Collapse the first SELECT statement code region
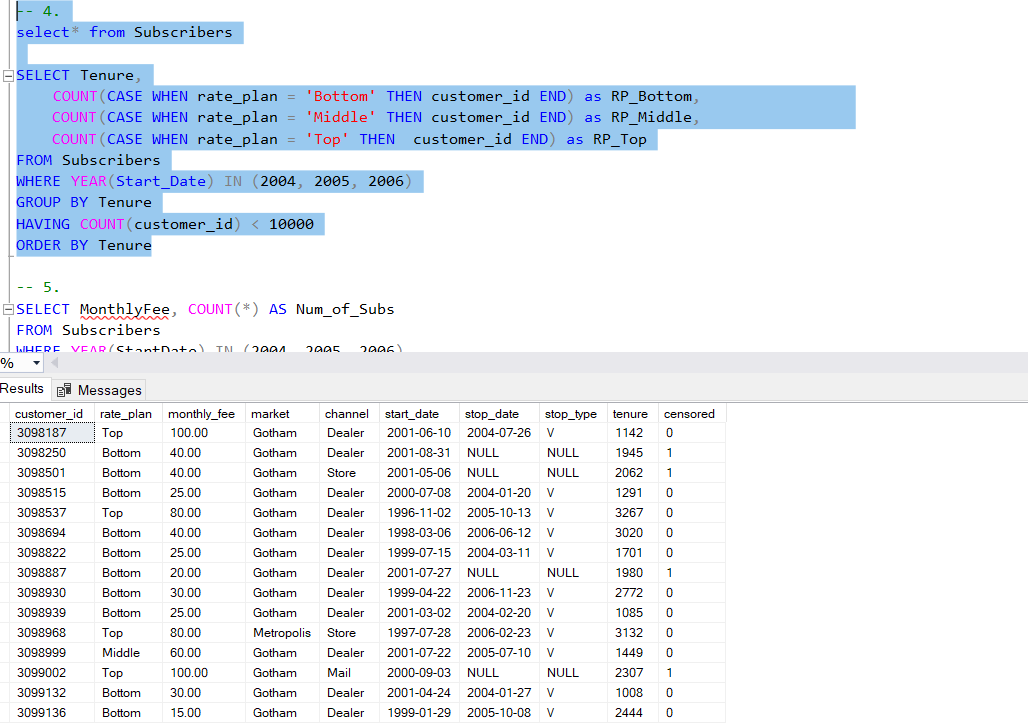The height and width of the screenshot is (723, 1028). 6,75
